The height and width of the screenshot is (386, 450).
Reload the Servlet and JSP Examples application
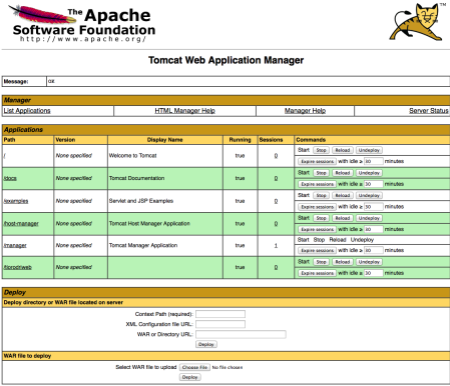tap(342, 196)
